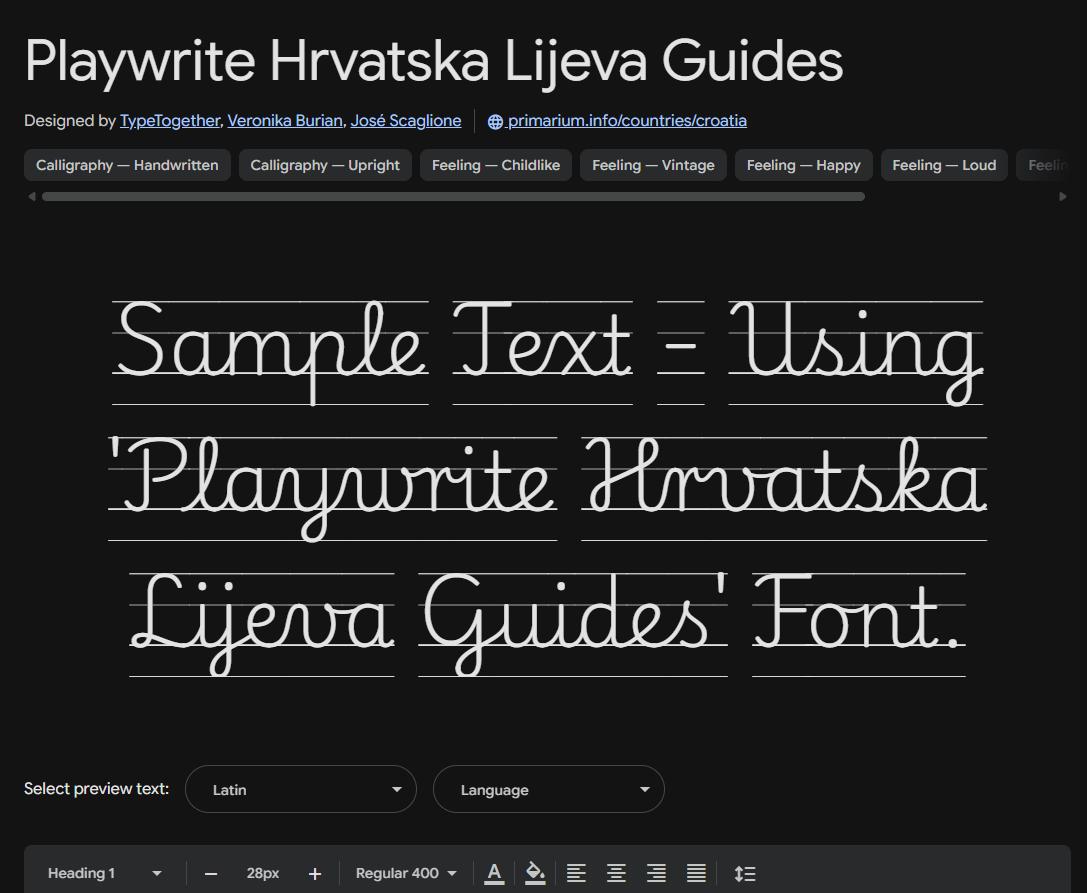Select the Calligraphy — Upright tag
1087x893 pixels.
point(325,165)
